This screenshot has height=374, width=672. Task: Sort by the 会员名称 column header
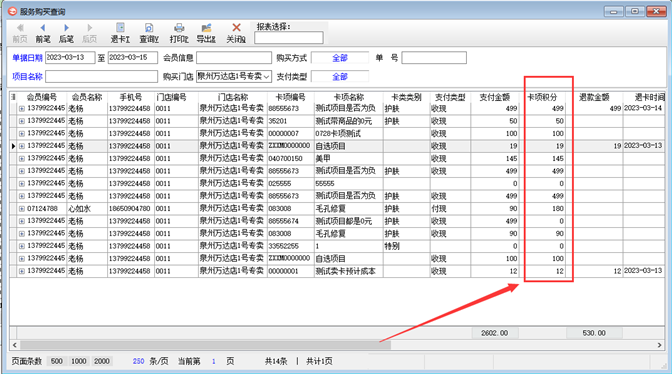87,97
